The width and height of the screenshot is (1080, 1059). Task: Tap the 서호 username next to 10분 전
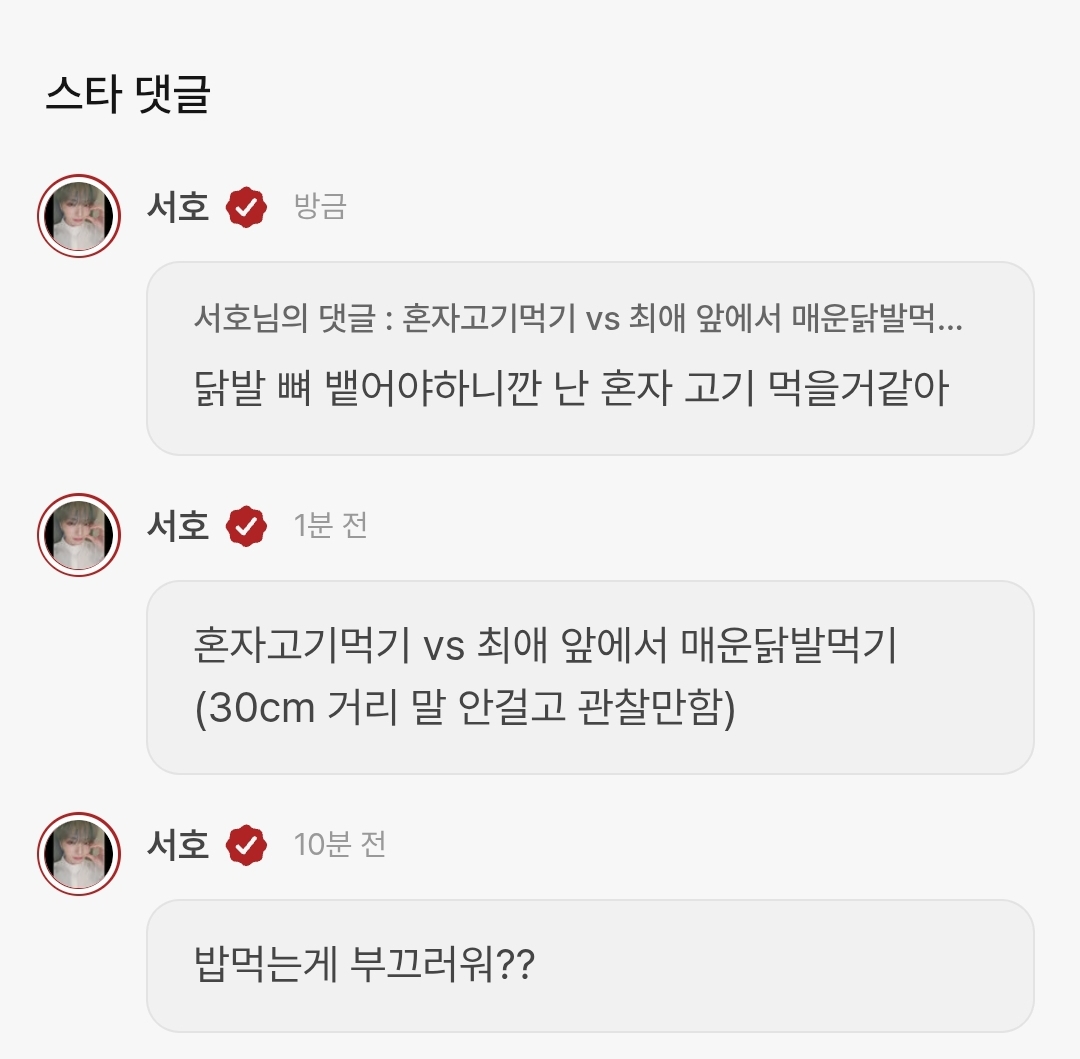click(x=178, y=845)
